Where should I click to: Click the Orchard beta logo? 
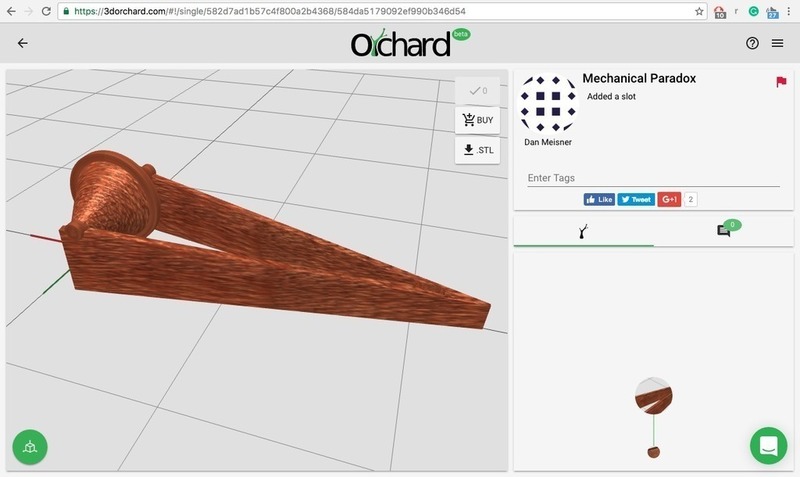click(x=410, y=43)
